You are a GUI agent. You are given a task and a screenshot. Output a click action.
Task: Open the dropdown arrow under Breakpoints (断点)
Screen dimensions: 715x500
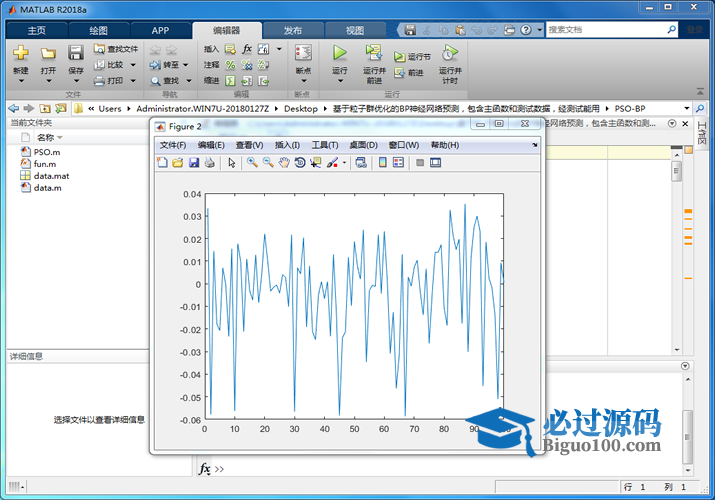pos(304,81)
